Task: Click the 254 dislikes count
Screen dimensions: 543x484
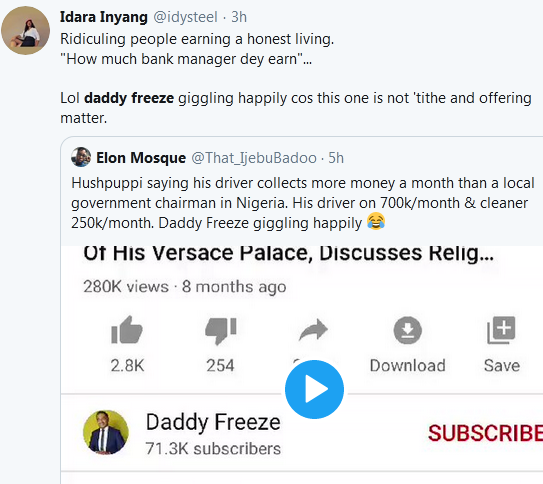Action: tap(220, 366)
